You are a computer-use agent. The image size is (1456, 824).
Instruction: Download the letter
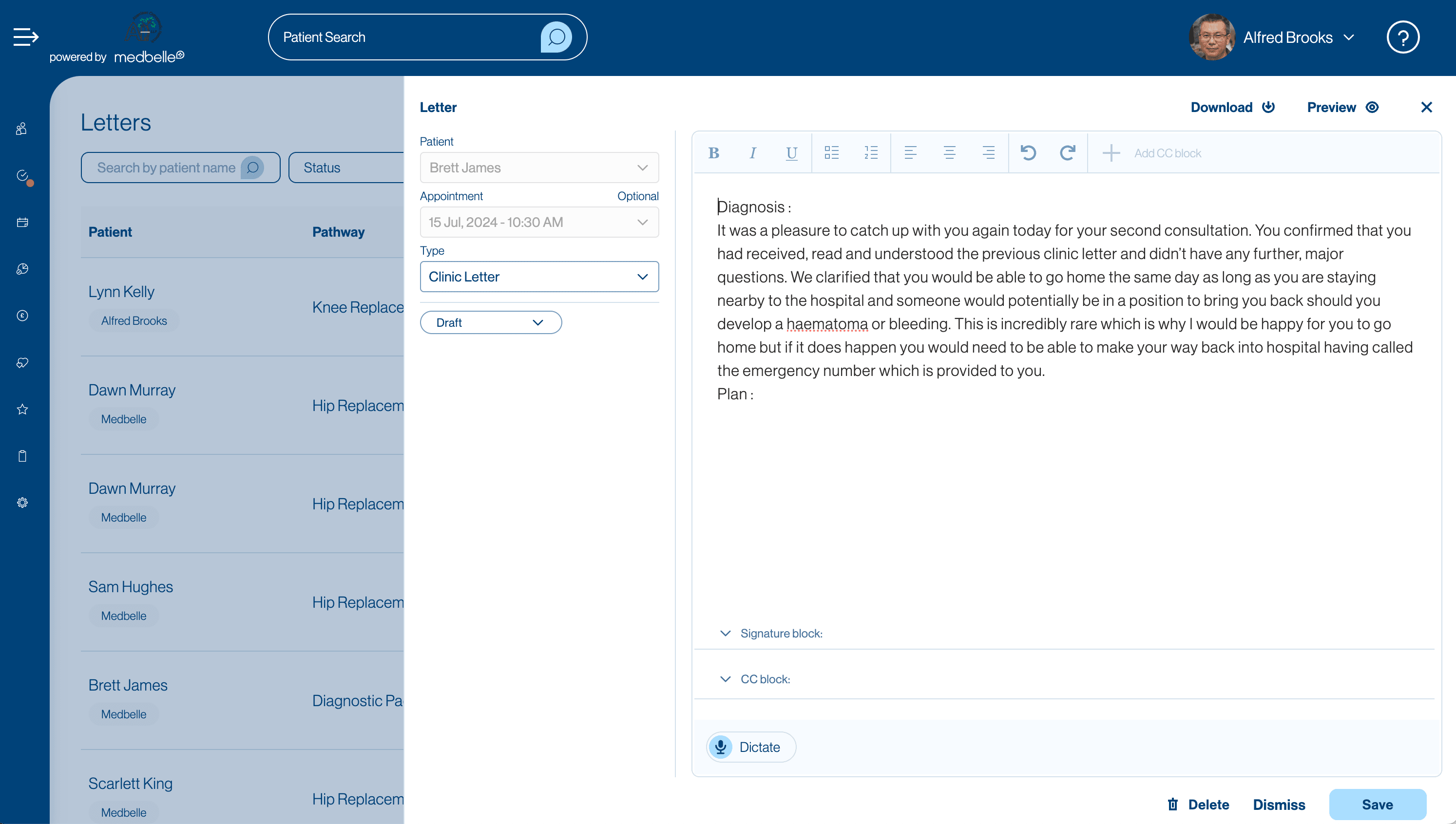point(1232,108)
